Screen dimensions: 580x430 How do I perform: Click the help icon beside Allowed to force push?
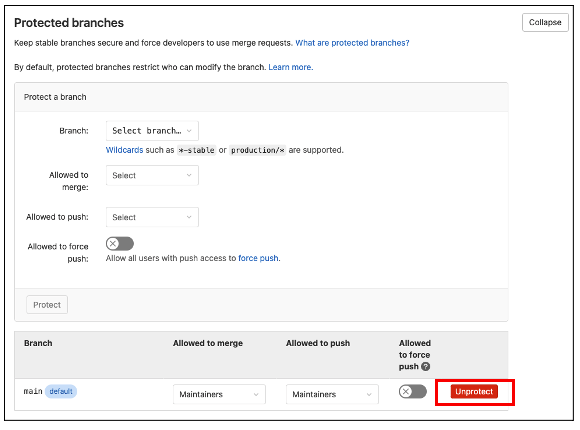[x=426, y=367]
